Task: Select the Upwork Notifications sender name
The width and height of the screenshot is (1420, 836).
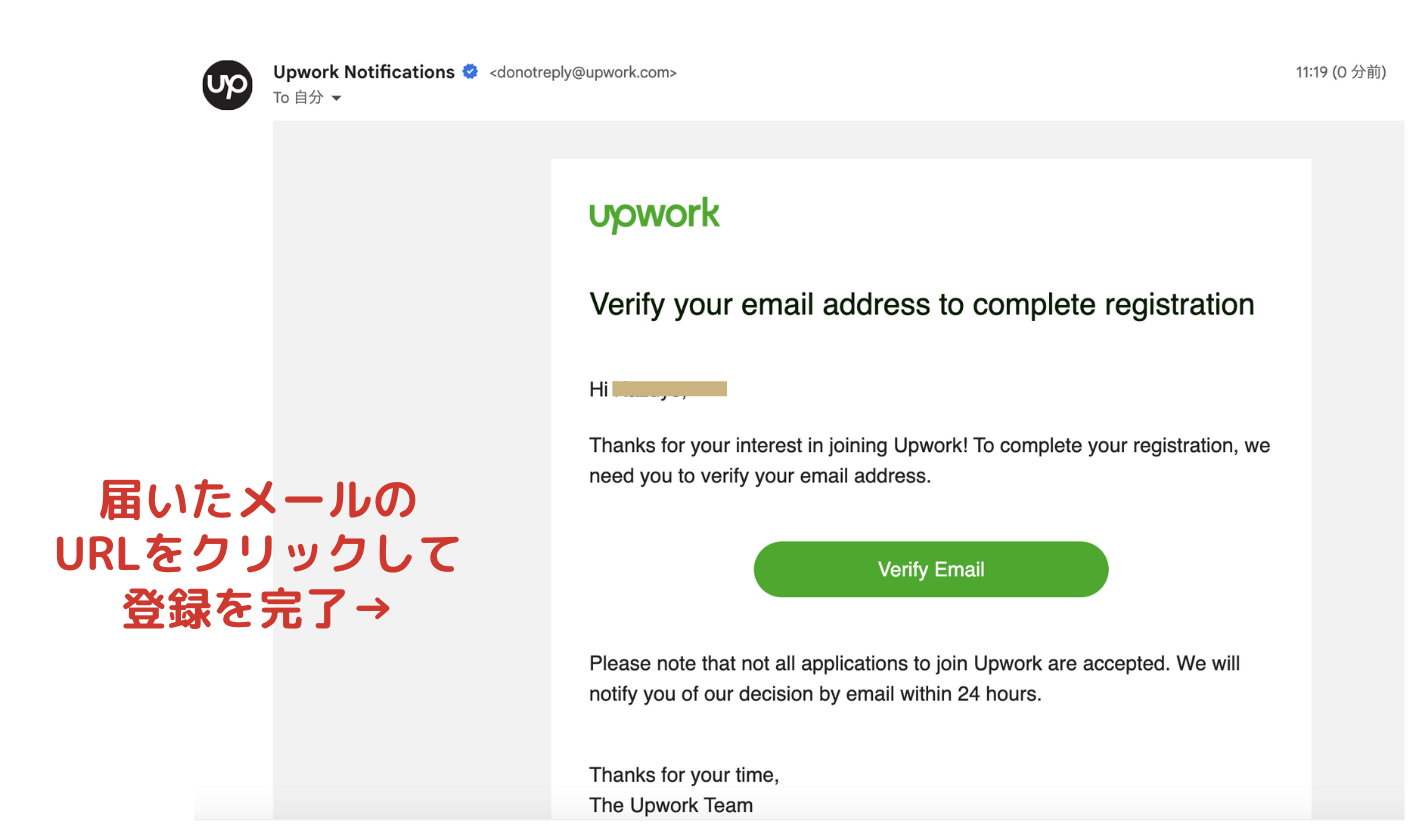Action: point(364,72)
